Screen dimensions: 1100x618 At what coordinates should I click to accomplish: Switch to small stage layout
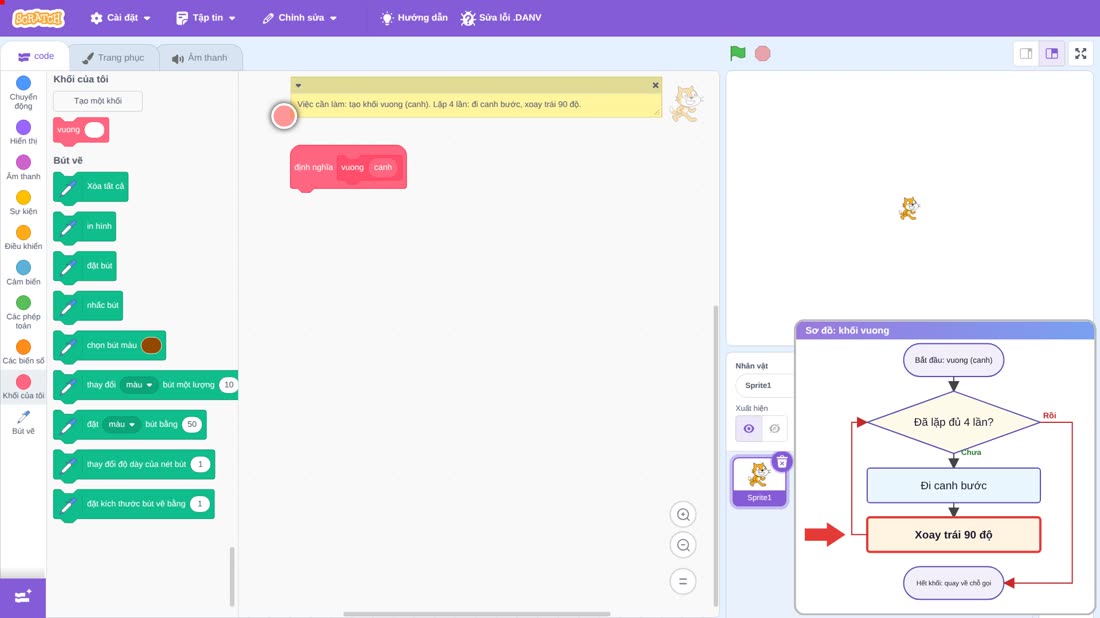1026,53
